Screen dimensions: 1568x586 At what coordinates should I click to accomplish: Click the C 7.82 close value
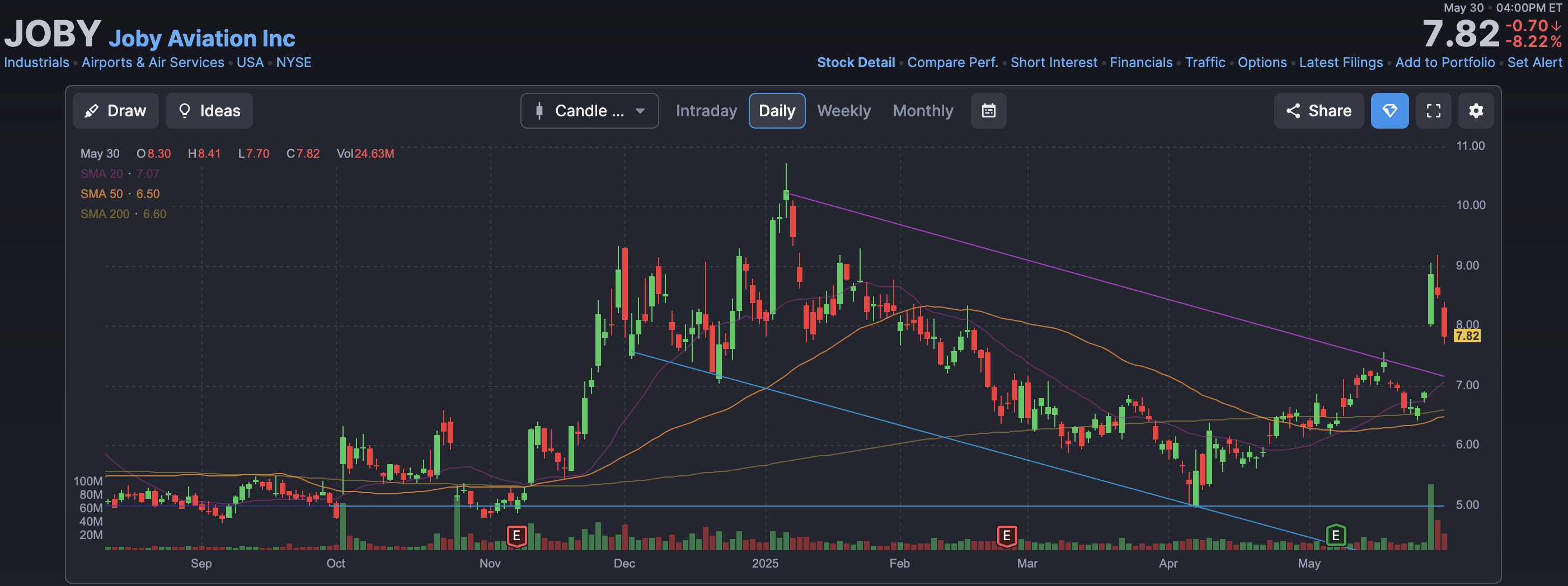coord(303,154)
